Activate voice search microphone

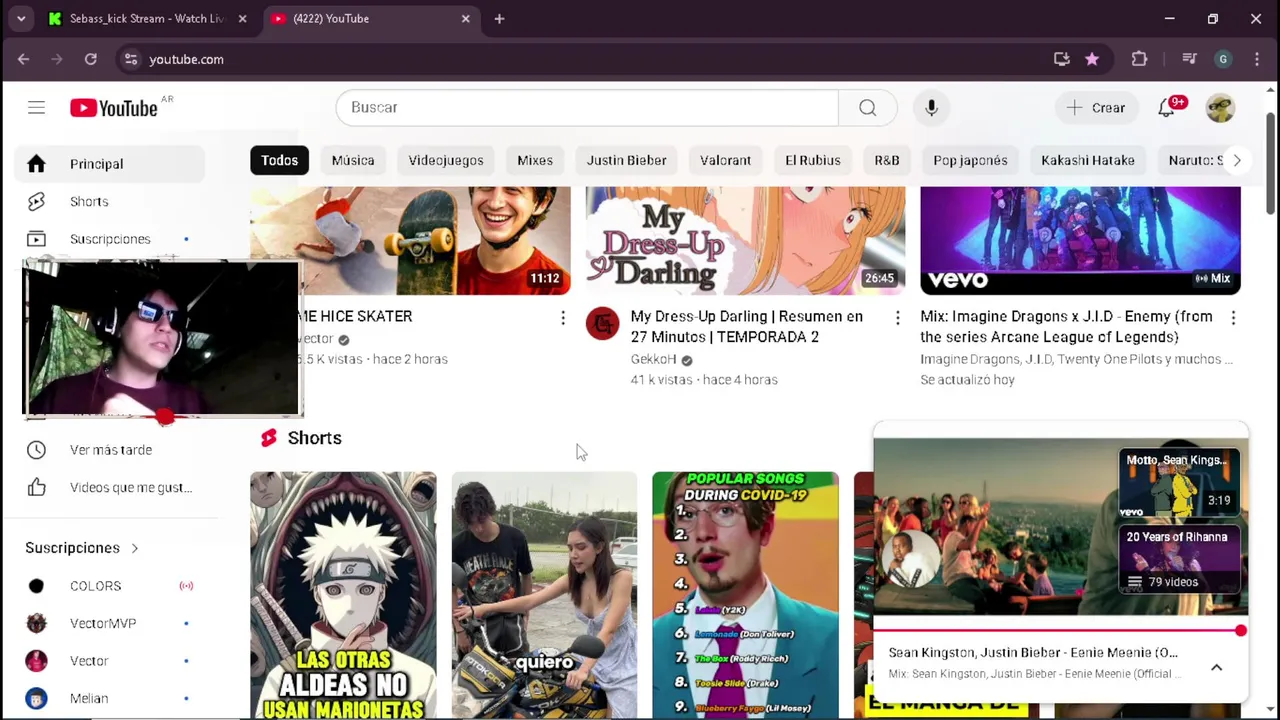click(x=931, y=107)
